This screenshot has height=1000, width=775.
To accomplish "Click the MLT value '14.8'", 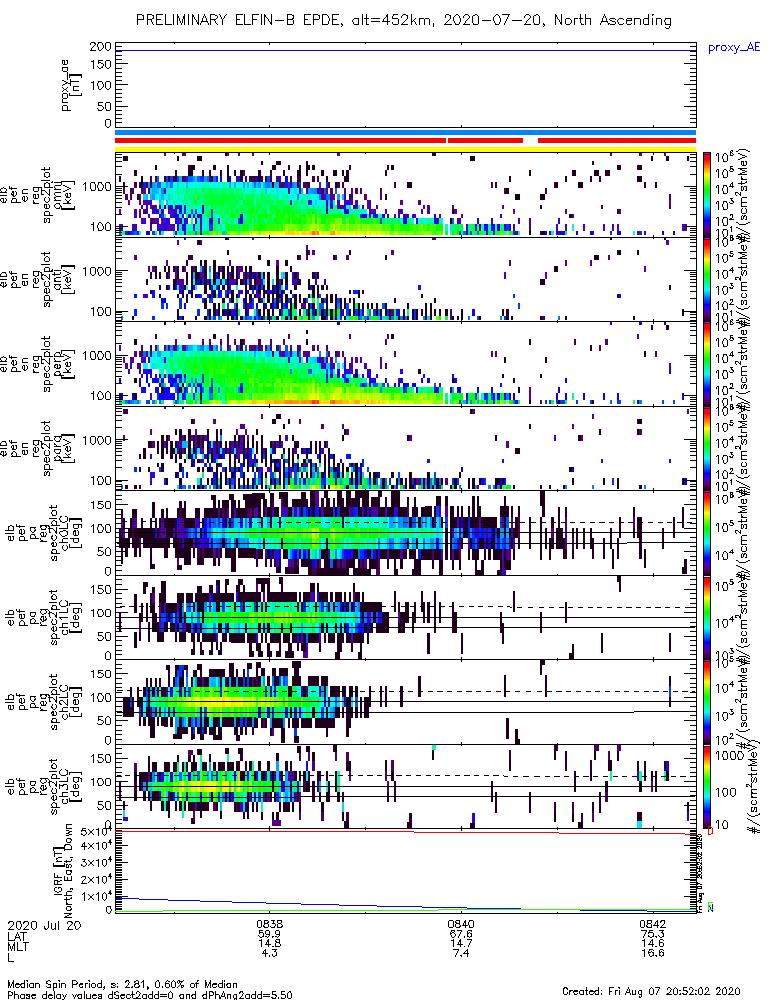I will coord(270,943).
